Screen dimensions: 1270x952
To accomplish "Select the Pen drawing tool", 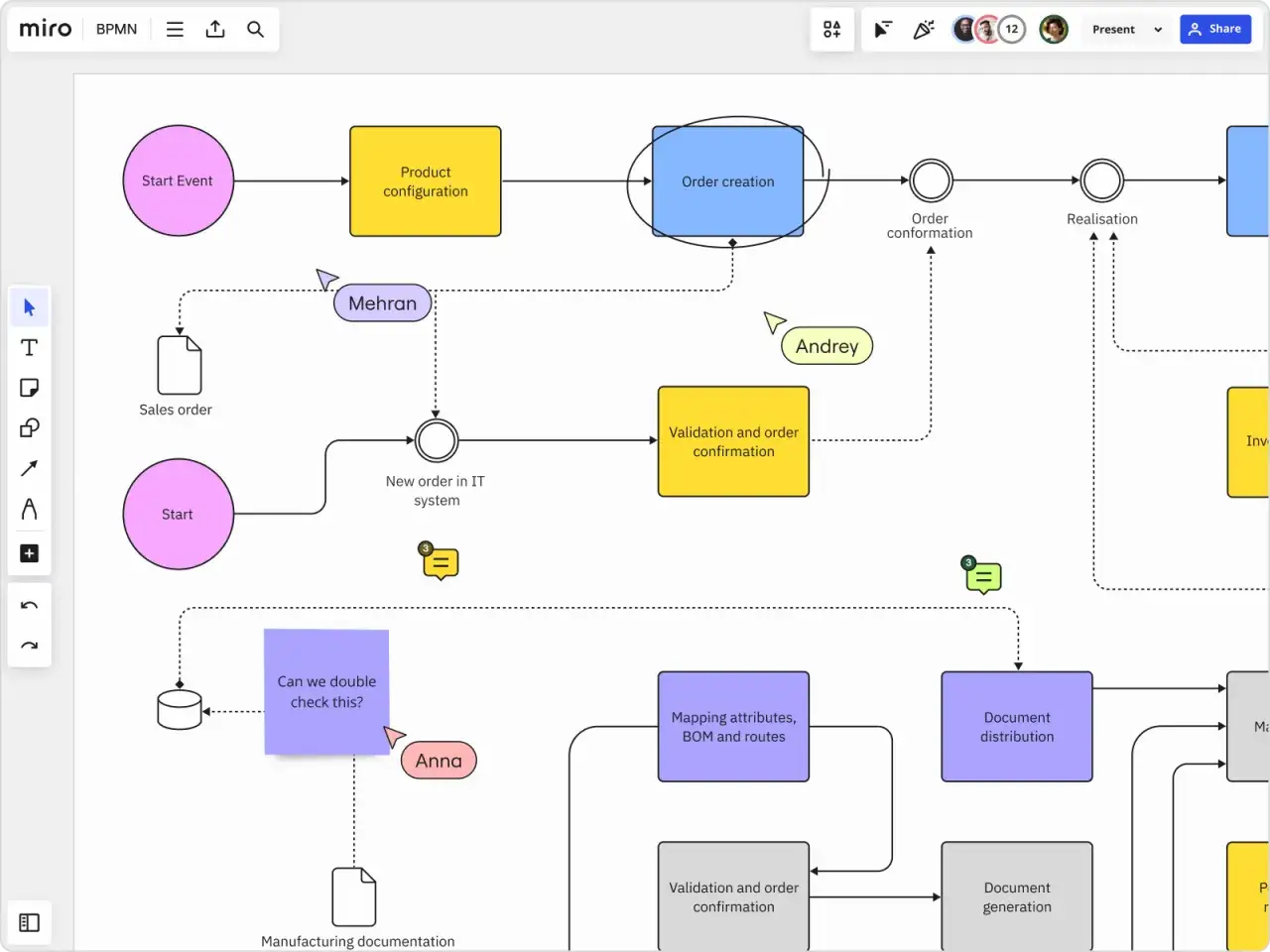I will coord(29,509).
